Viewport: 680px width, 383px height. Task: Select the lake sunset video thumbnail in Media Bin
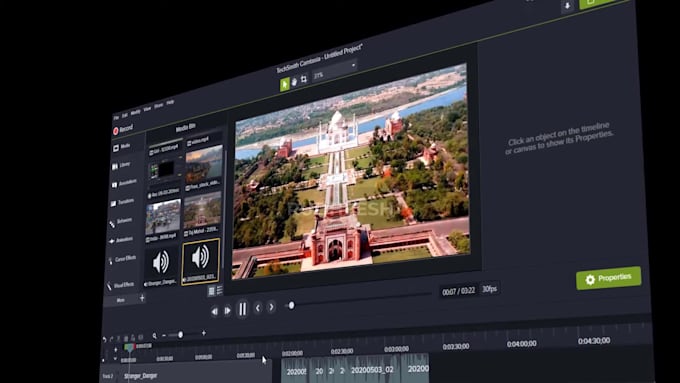(x=204, y=164)
